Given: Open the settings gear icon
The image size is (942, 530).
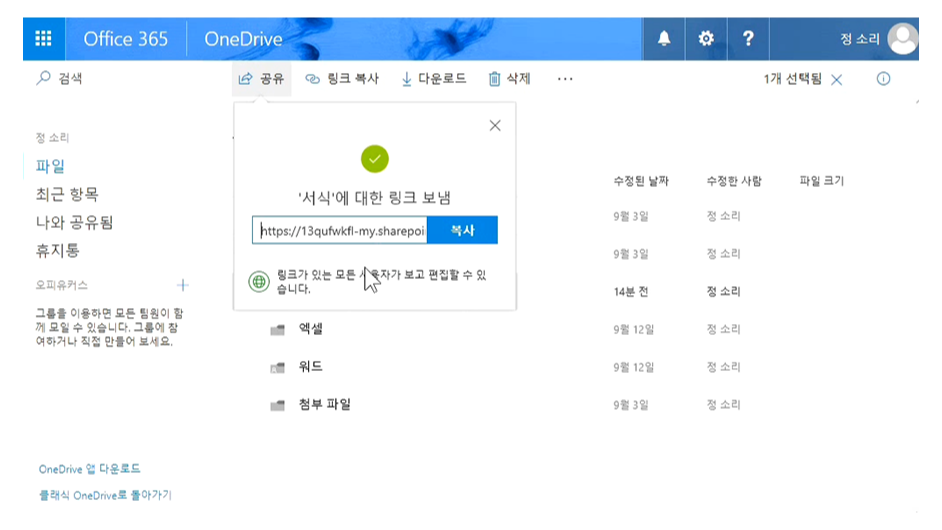Looking at the screenshot, I should [706, 39].
